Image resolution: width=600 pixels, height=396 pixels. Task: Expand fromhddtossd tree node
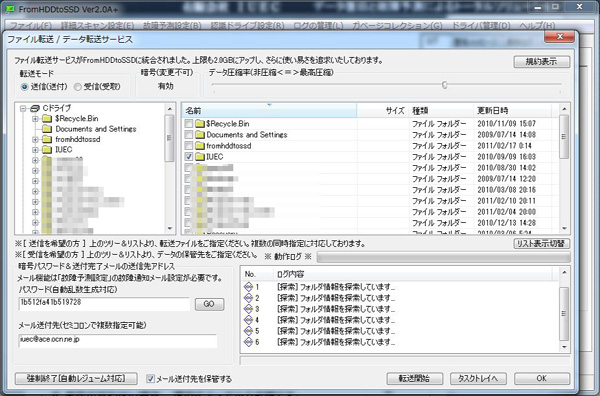point(35,140)
